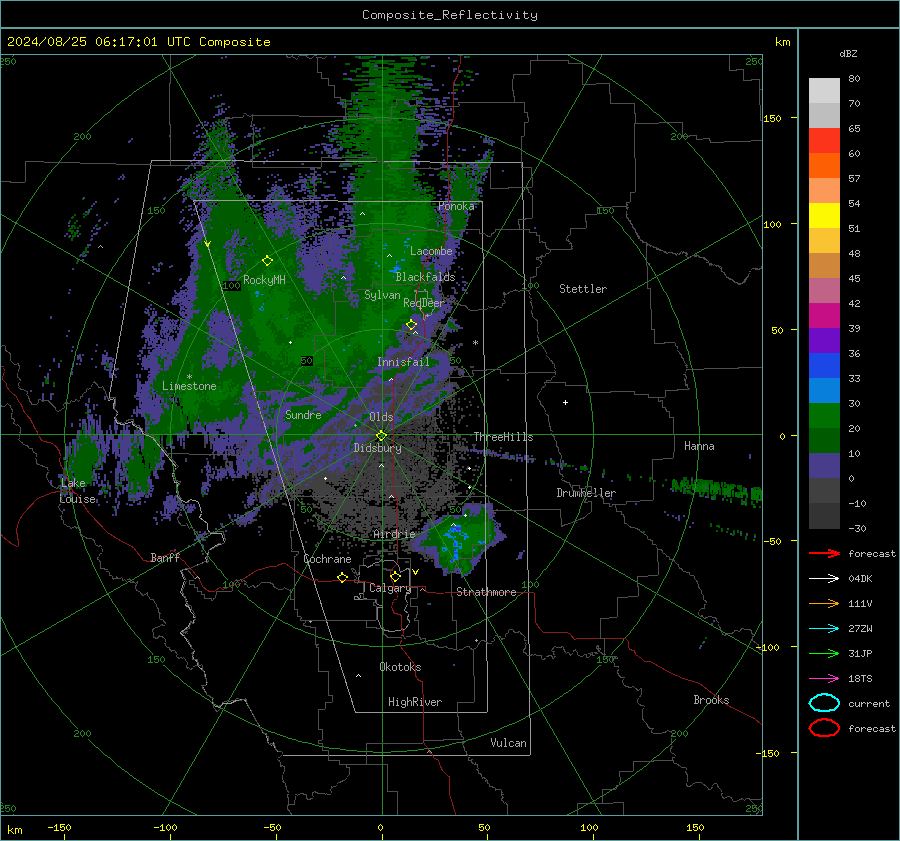Click the blue storm cell core north of Strathmore
Viewport: 900px width, 841px height.
click(455, 542)
